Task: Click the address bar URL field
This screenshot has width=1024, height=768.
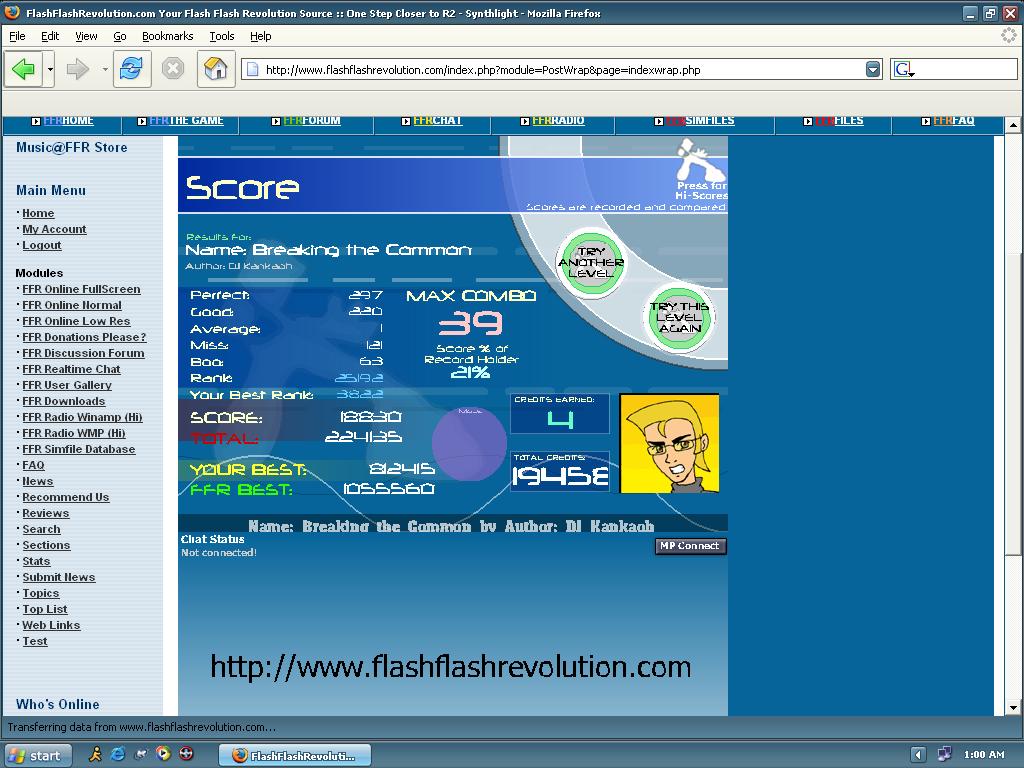Action: [x=562, y=69]
